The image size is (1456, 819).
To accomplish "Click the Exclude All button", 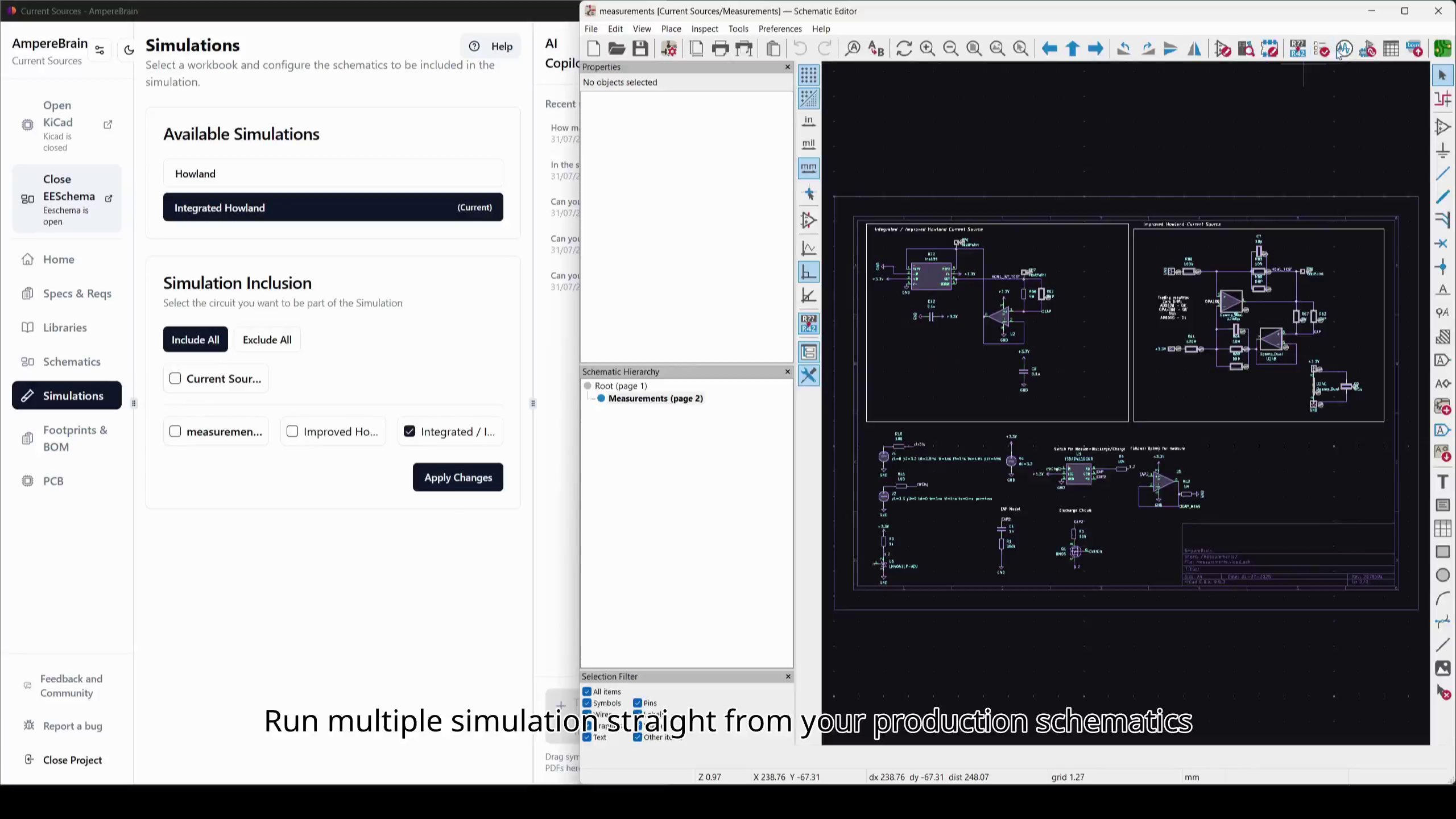I will [267, 340].
